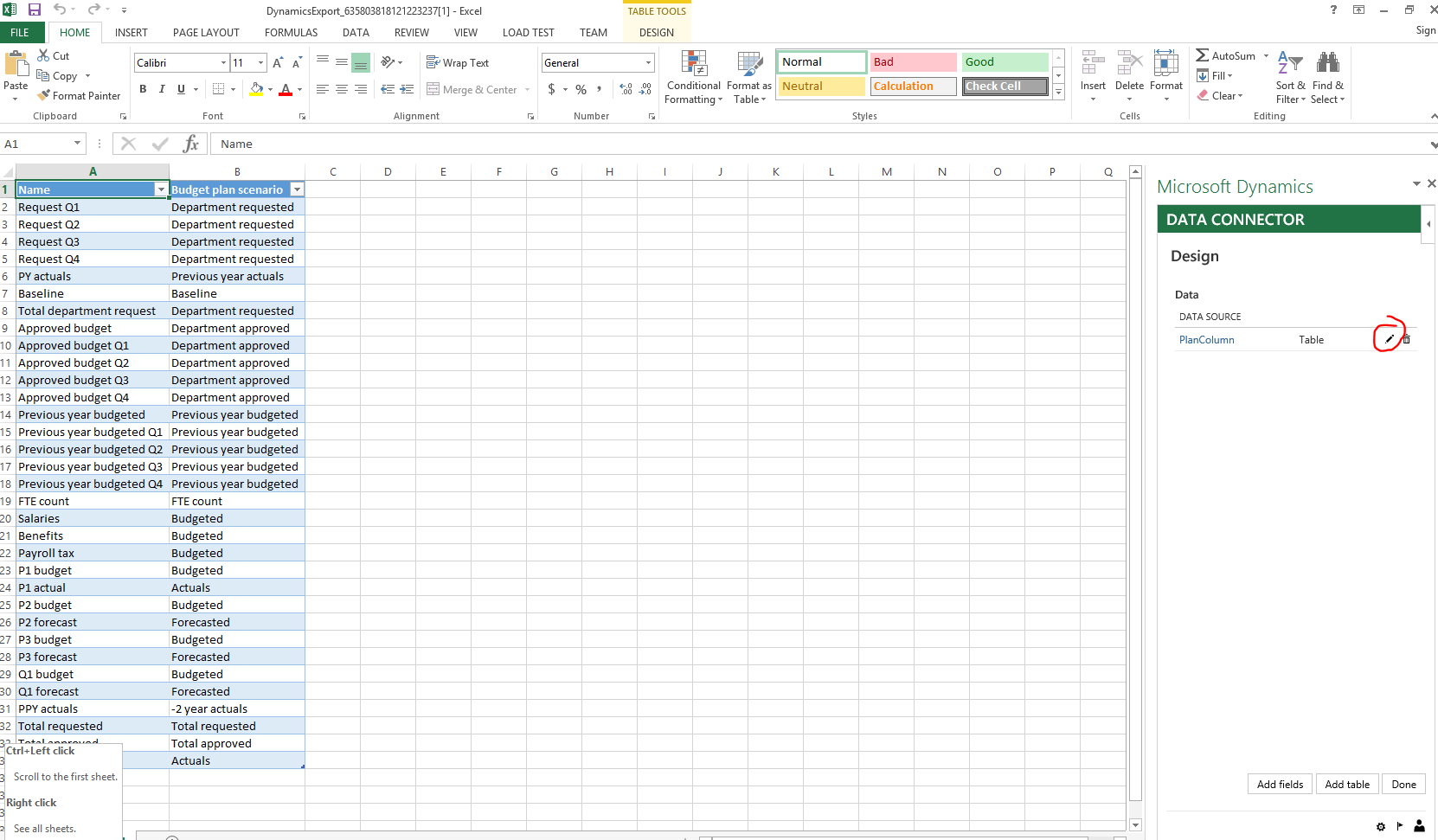Cut the selected cells
The height and width of the screenshot is (840, 1438).
[x=54, y=55]
